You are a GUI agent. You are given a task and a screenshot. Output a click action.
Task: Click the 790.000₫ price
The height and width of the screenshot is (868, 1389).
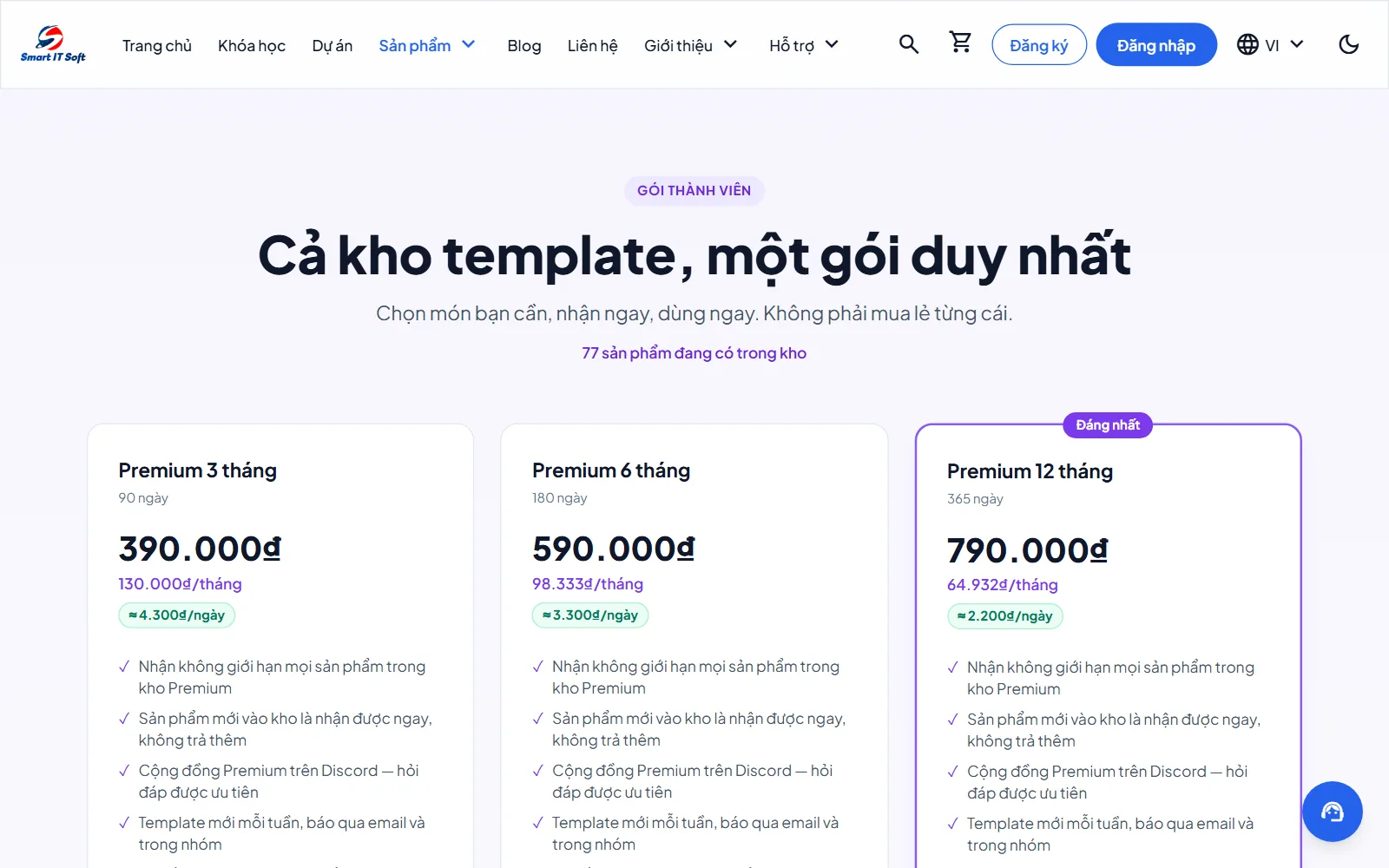1028,550
